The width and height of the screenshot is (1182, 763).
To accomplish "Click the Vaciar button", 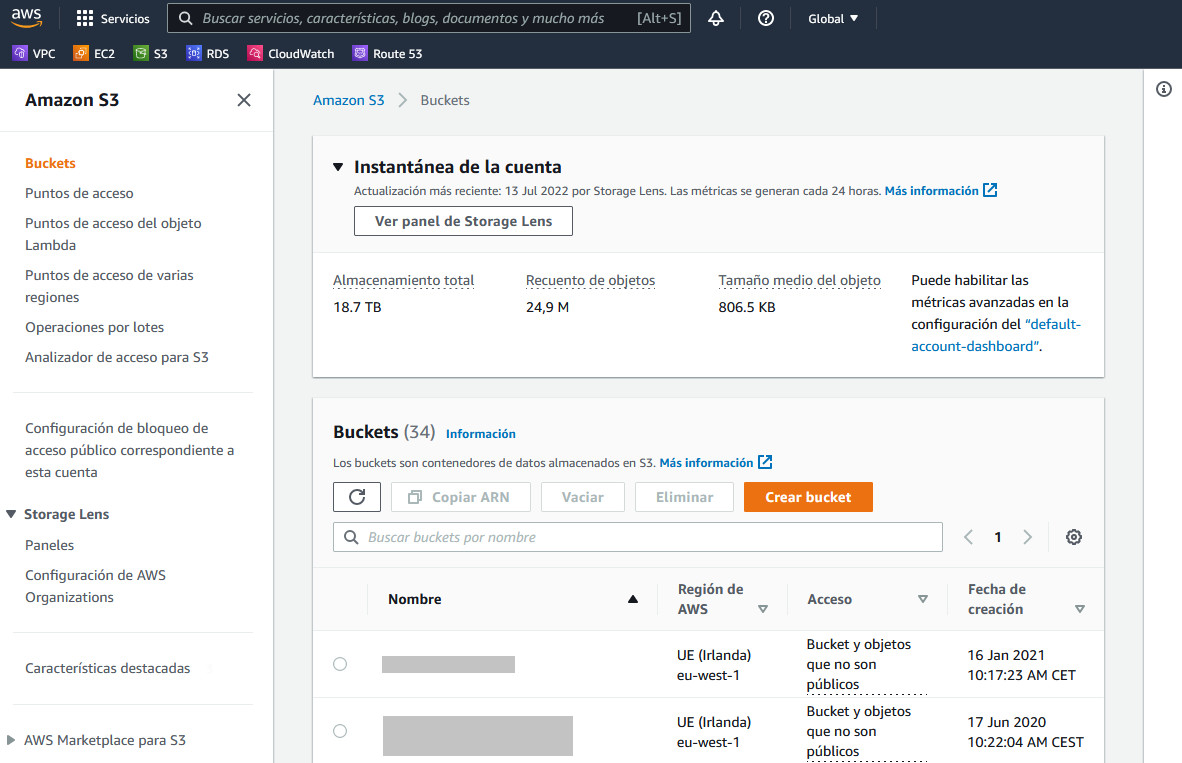I will 583,497.
